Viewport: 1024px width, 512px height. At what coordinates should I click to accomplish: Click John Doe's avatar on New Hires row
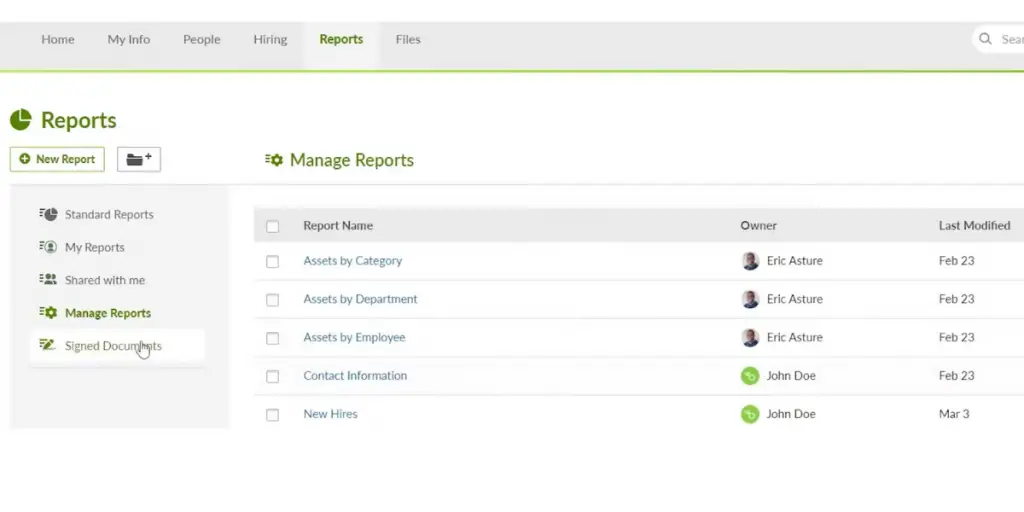750,414
